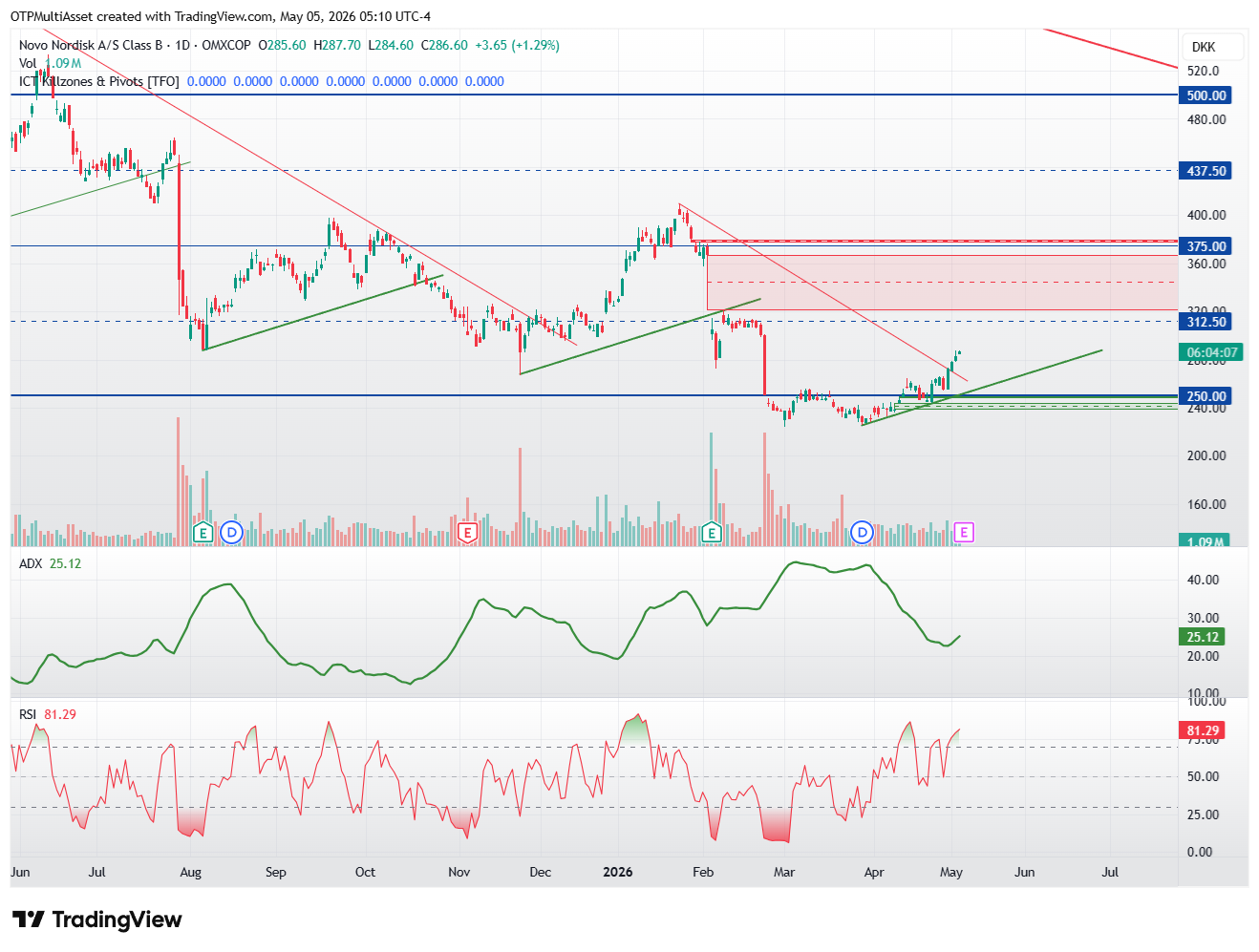
Task: Click the 480.00 price axis label
Action: click(x=1206, y=119)
